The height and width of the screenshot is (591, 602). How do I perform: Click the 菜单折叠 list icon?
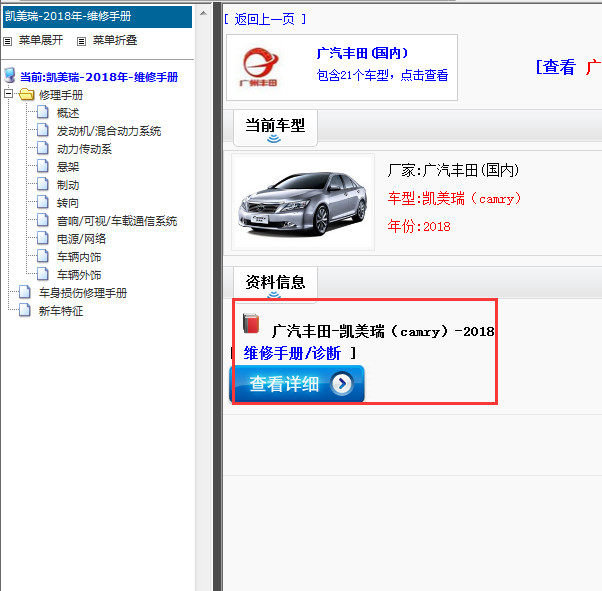81,41
